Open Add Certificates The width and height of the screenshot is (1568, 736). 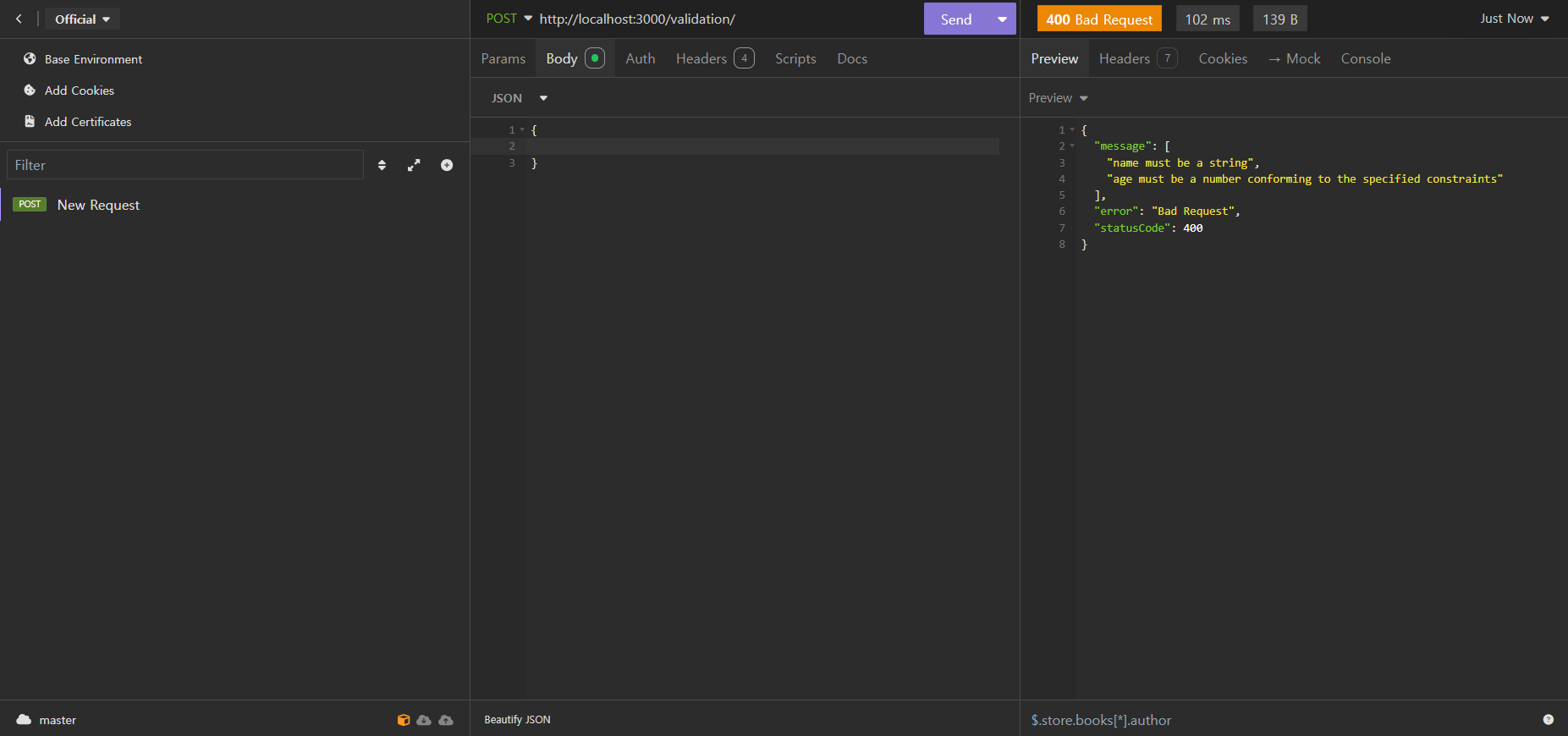(88, 122)
